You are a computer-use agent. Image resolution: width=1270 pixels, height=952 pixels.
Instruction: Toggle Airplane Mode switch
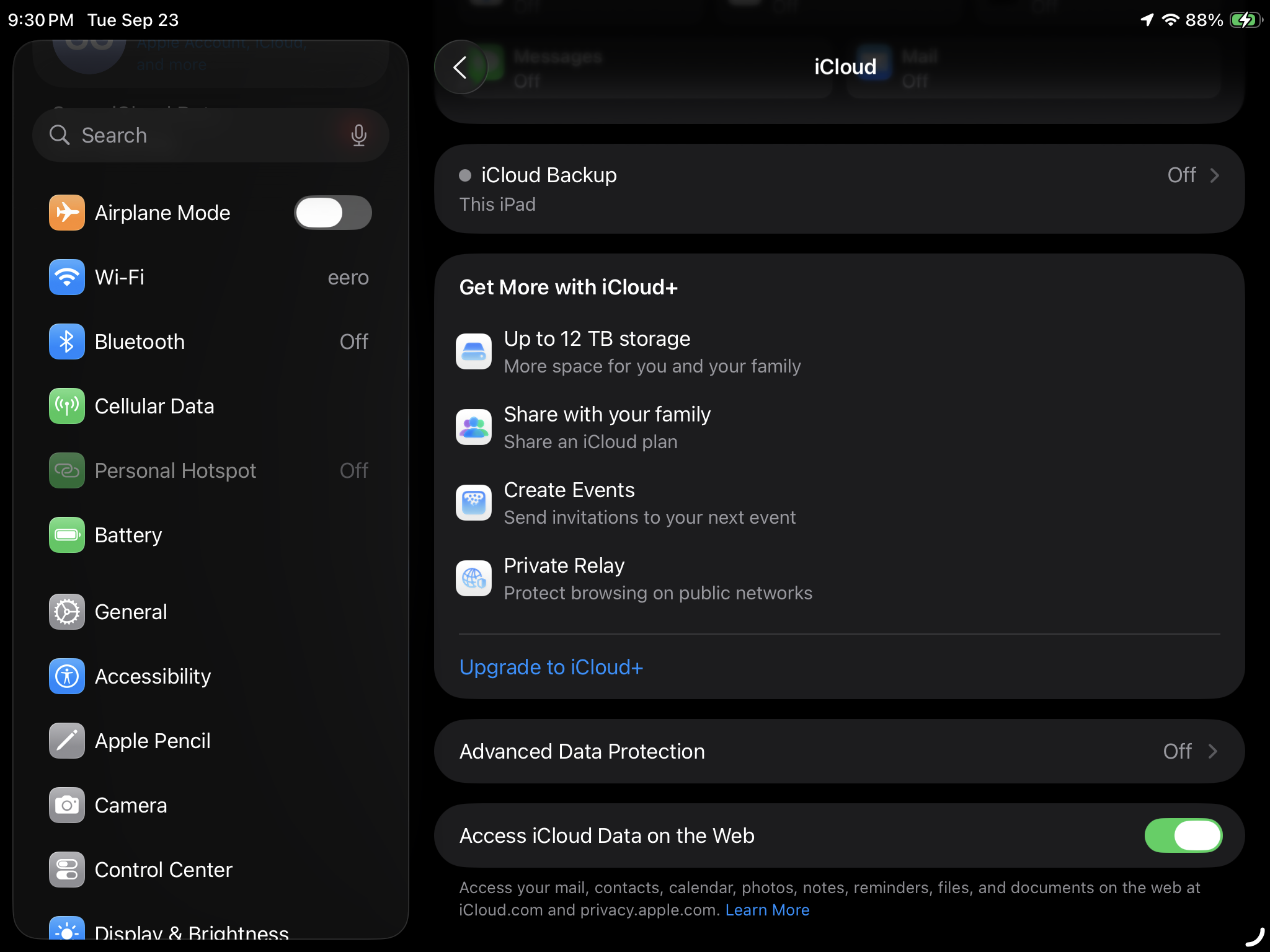click(x=332, y=213)
